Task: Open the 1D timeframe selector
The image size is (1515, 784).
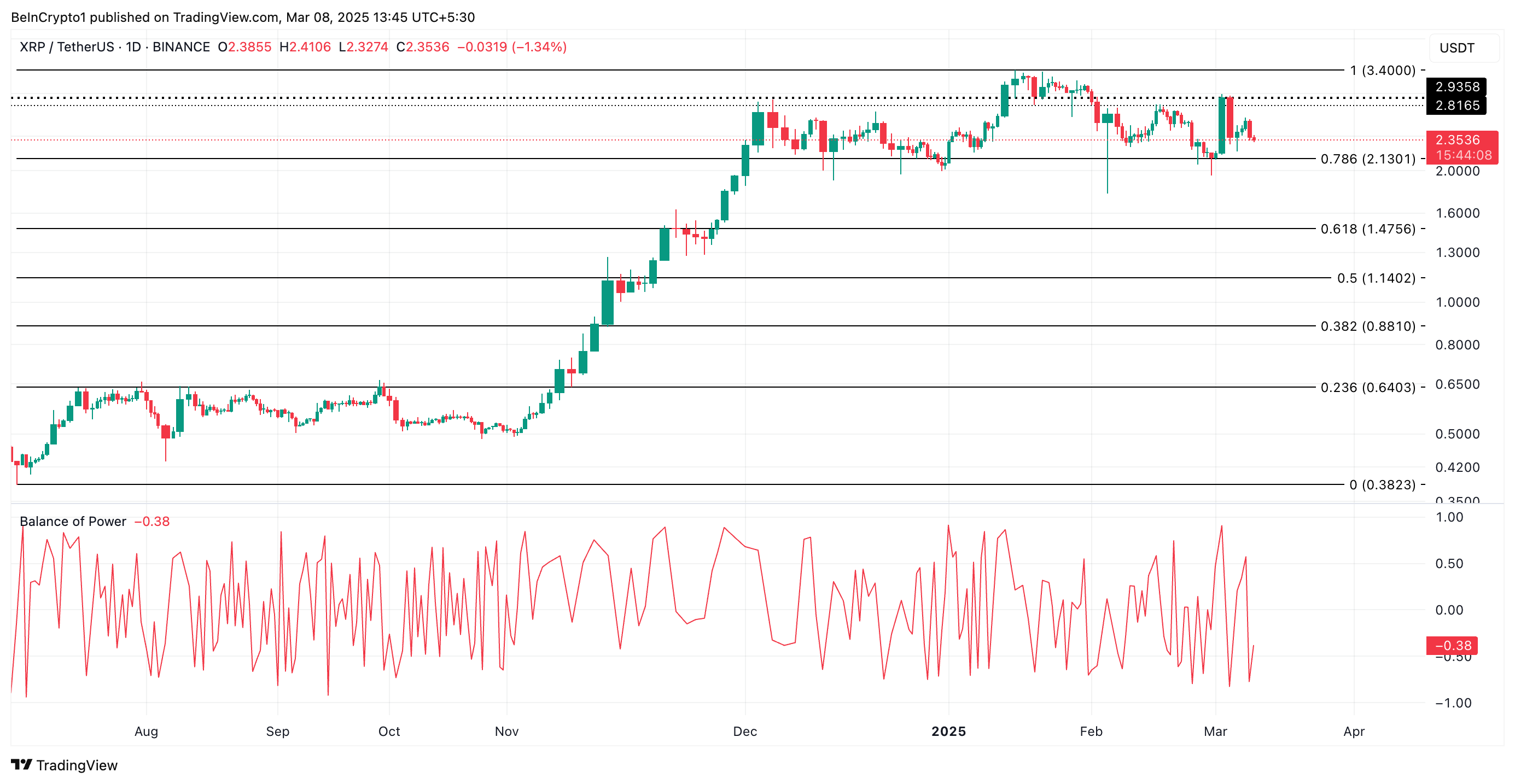Action: tap(134, 47)
